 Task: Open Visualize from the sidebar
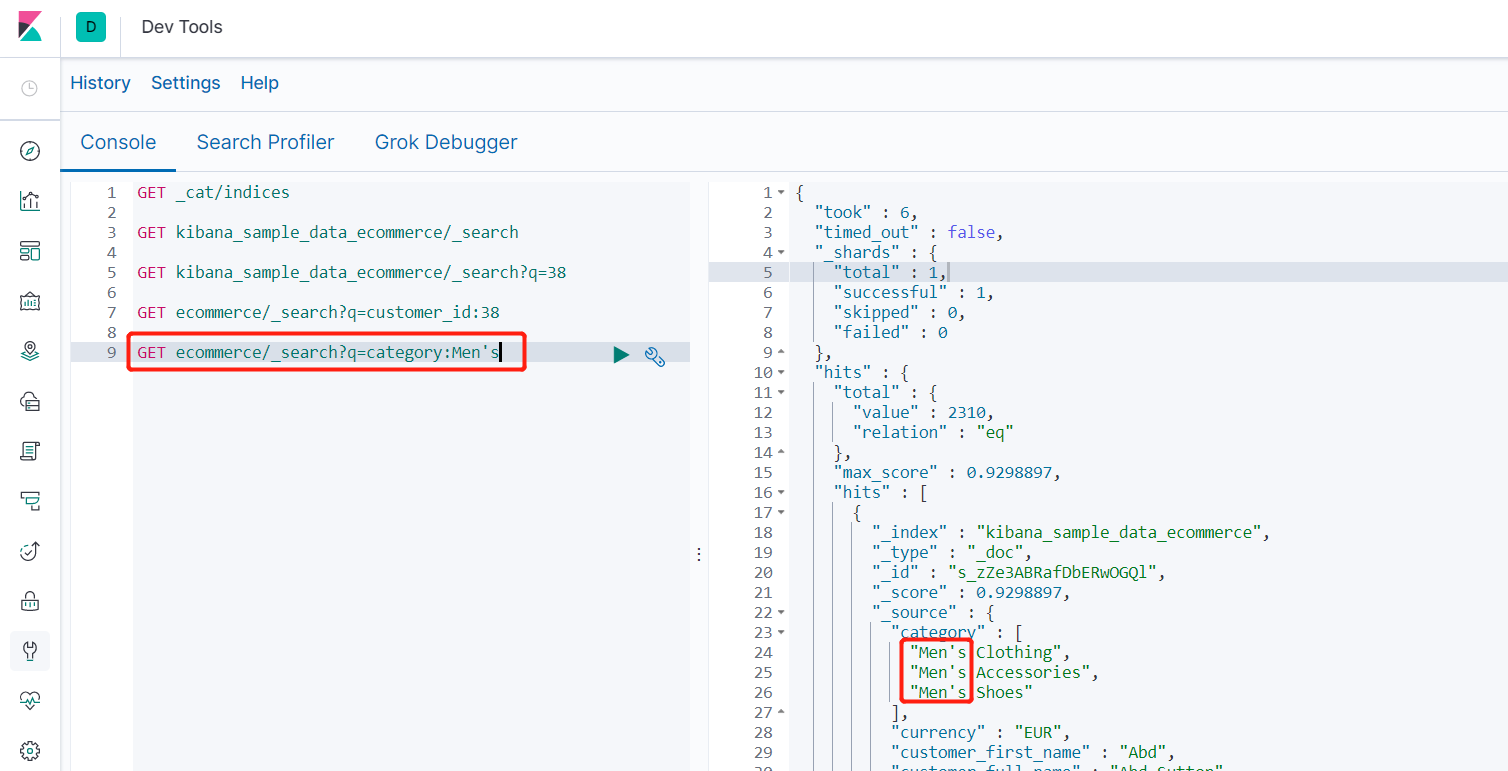tap(30, 201)
